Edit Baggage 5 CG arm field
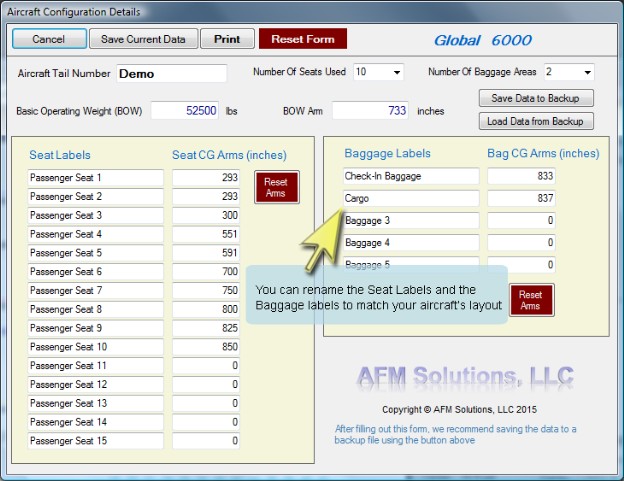Viewport: 624px width, 481px height. [x=521, y=265]
